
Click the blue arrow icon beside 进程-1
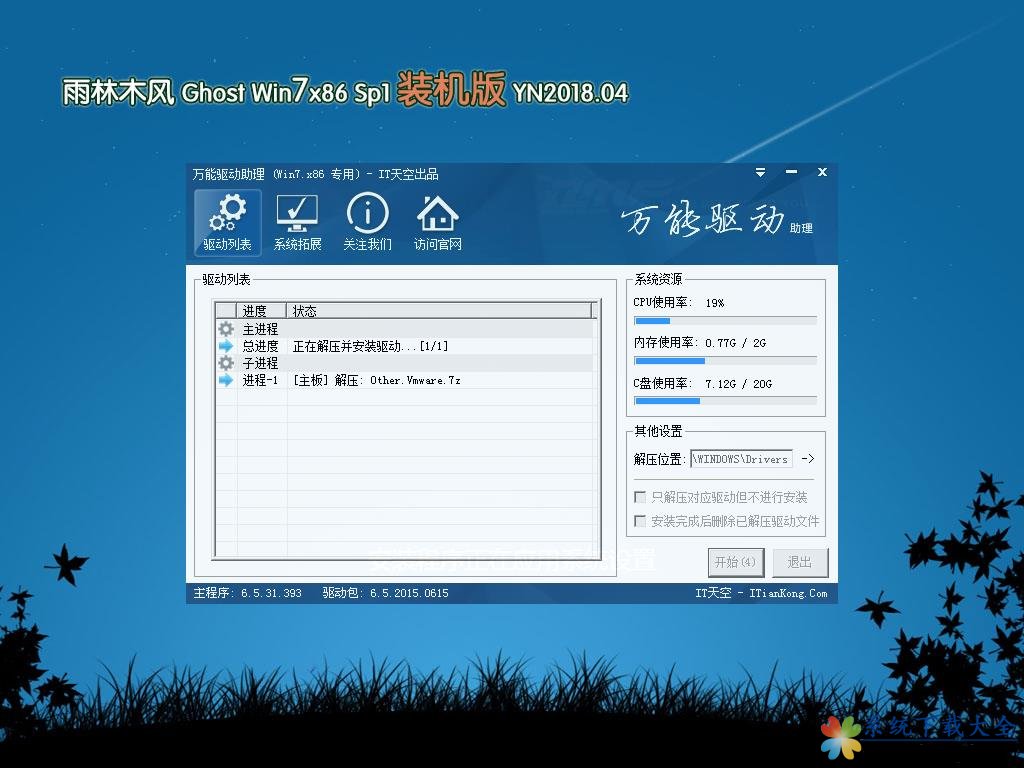[x=226, y=380]
